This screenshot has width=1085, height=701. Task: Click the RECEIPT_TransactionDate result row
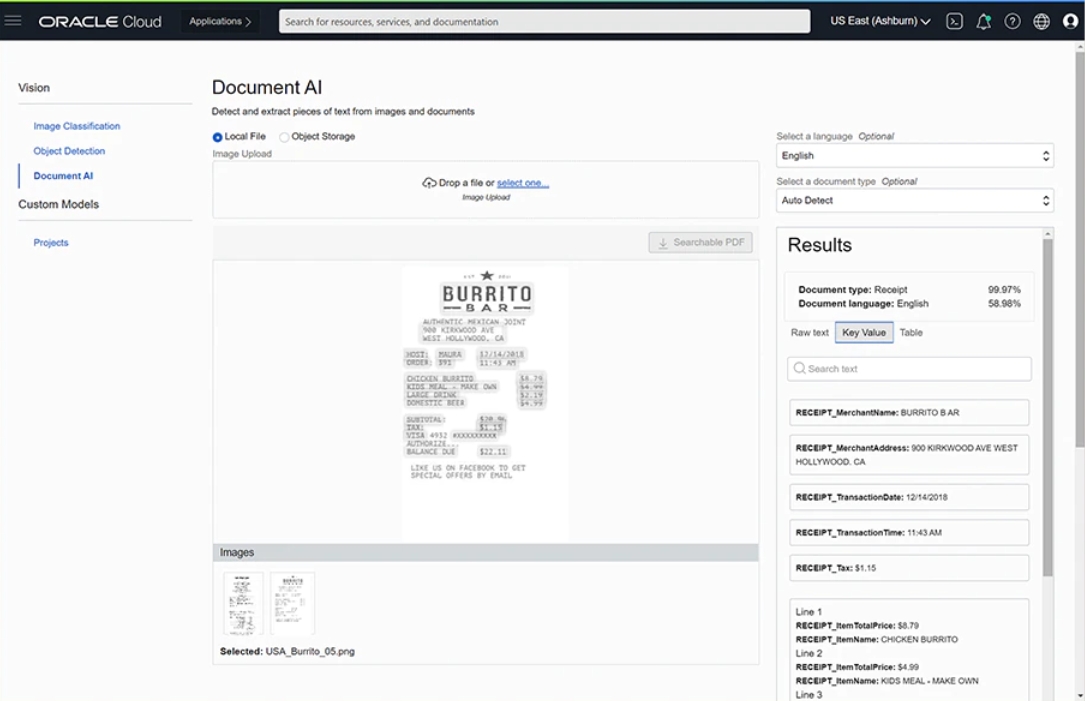(909, 497)
